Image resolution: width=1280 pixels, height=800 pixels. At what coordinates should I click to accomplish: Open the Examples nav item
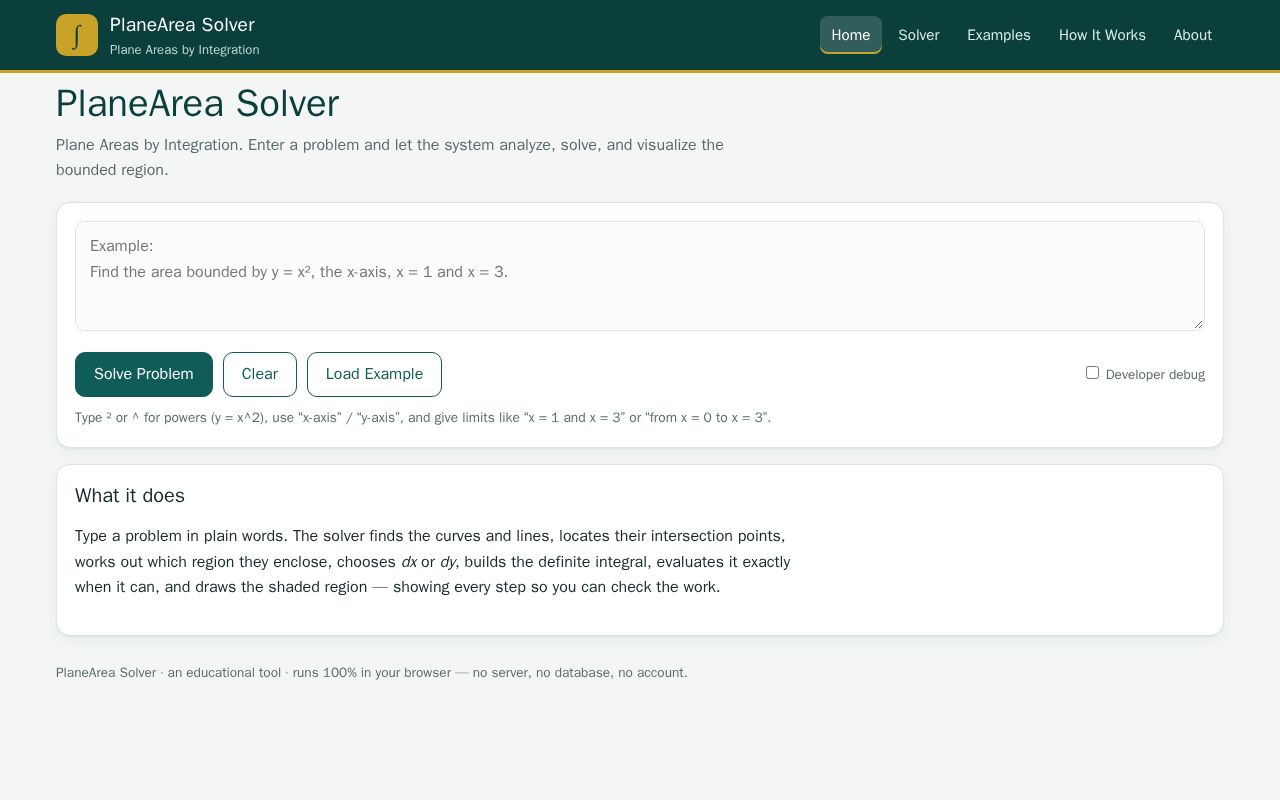pos(999,35)
